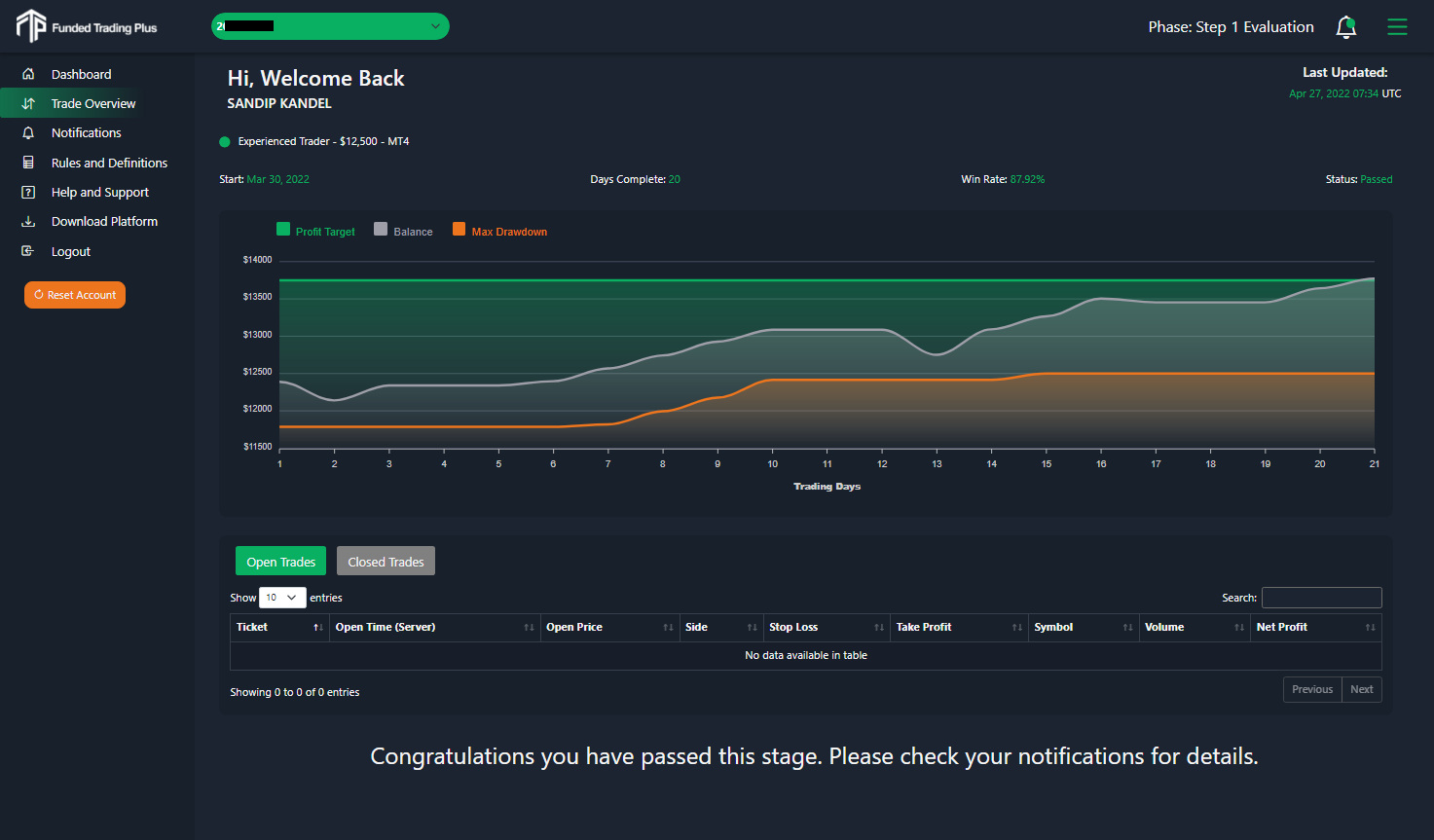1434x840 pixels.
Task: Select Trade Overview in sidebar
Action: tap(93, 103)
